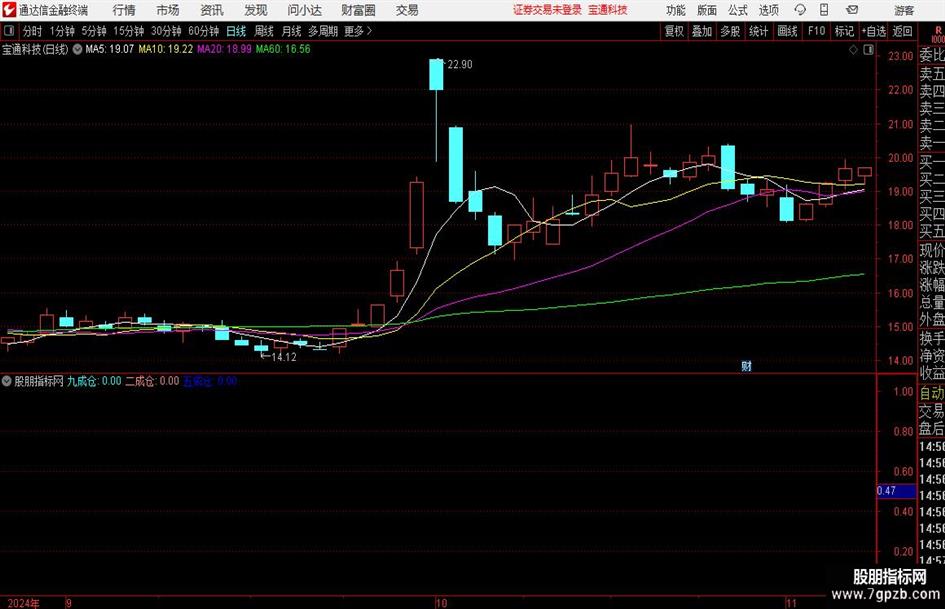Image resolution: width=945 pixels, height=609 pixels.
Task: Click the MA20: 18.99 indicator value
Action: [224, 49]
